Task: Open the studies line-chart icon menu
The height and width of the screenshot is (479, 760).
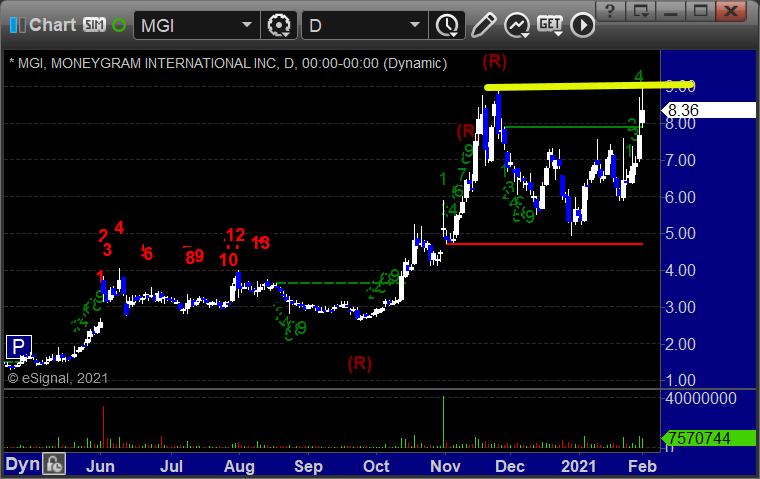Action: coord(517,25)
